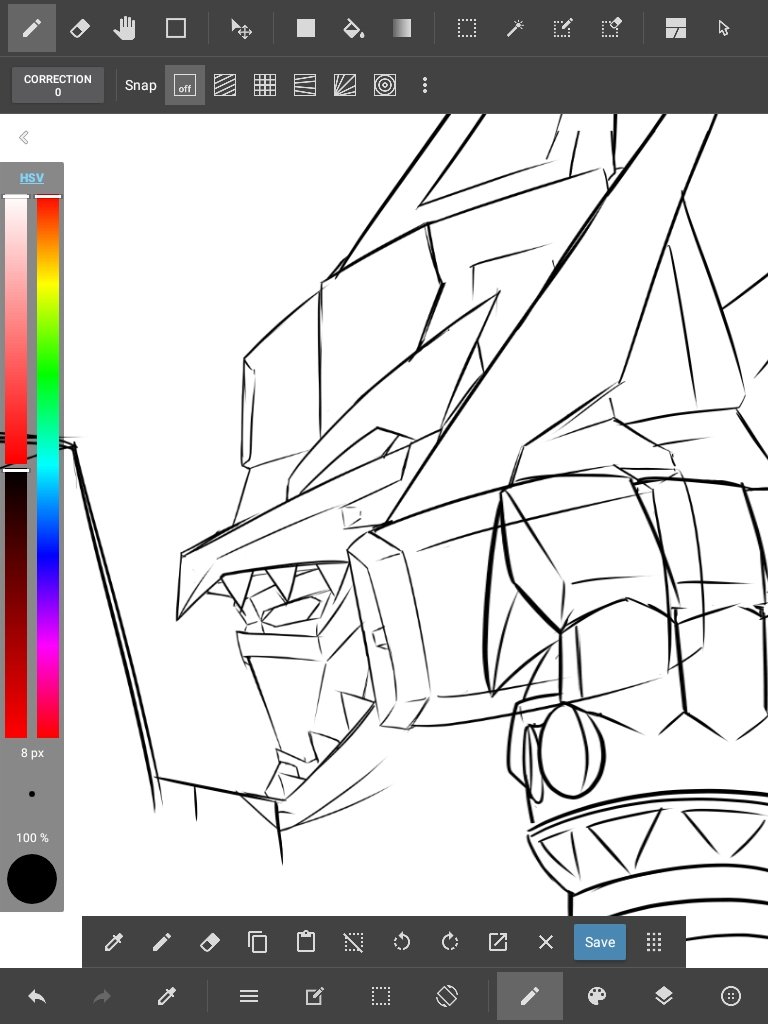This screenshot has height=1024, width=768.
Task: Rotate canvas counterclockwise
Action: click(402, 942)
